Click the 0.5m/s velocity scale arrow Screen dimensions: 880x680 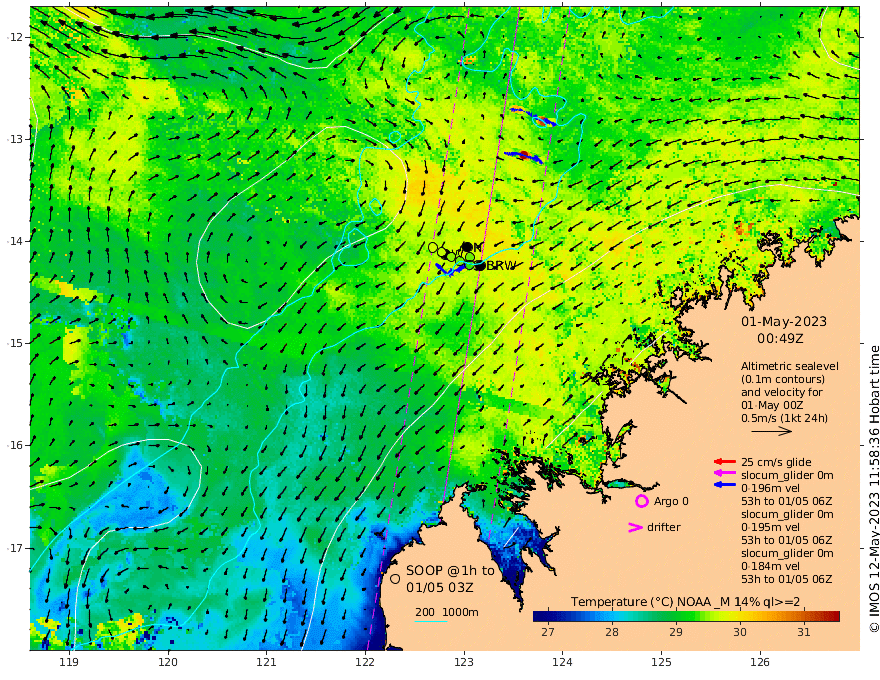coord(771,431)
